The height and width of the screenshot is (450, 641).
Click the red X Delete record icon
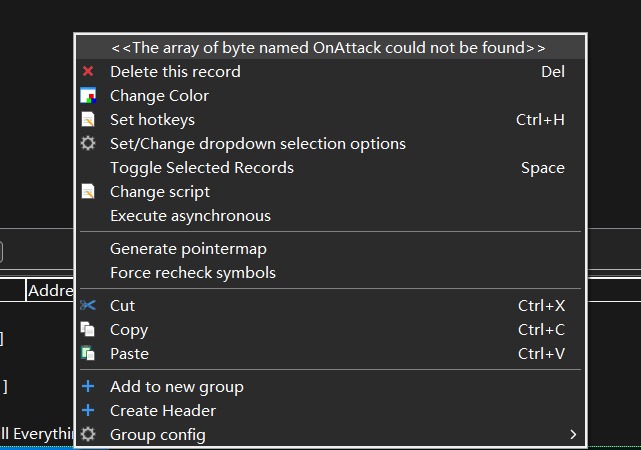(88, 72)
